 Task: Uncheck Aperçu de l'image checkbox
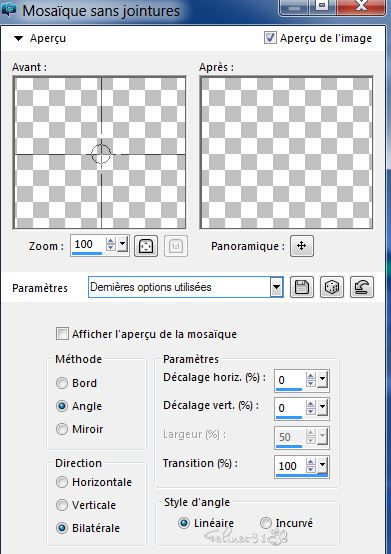coord(270,38)
